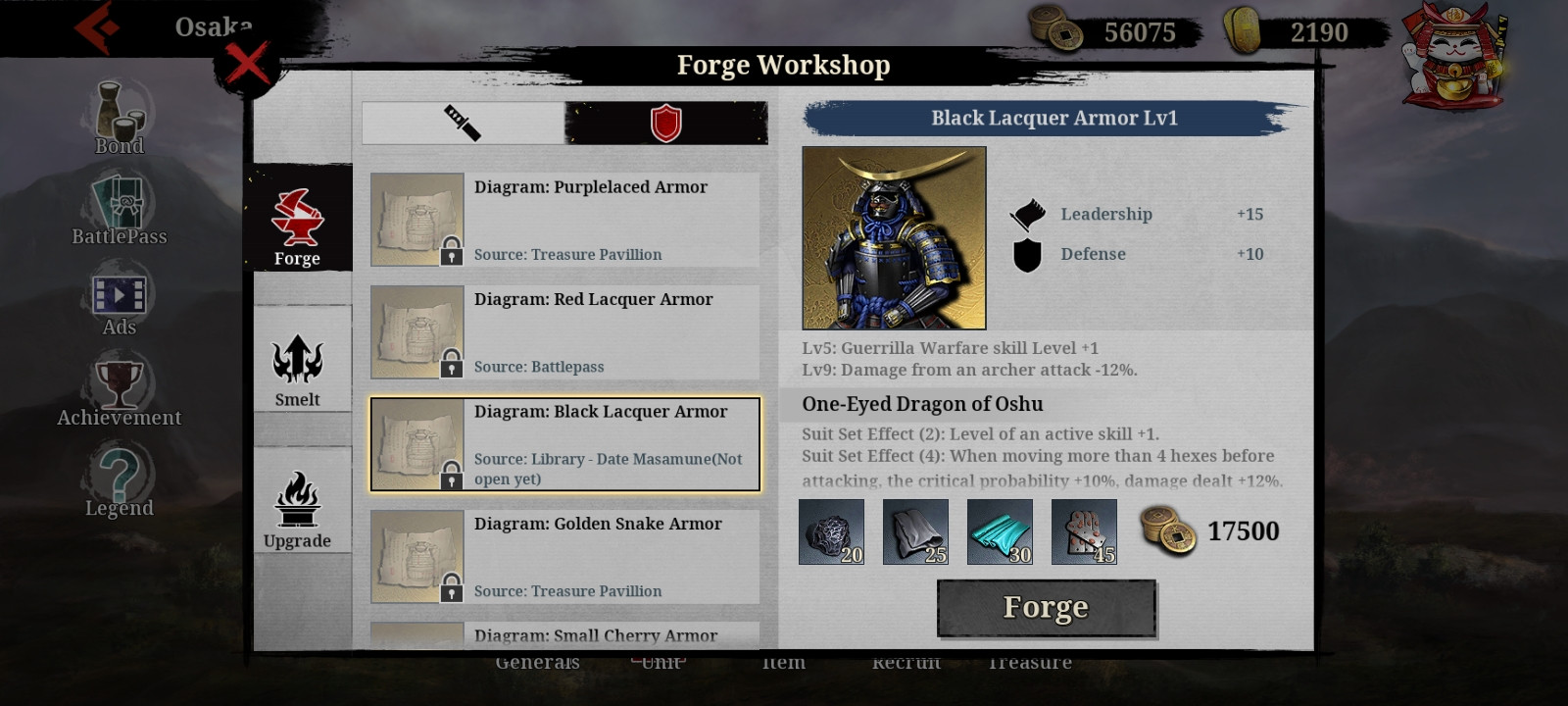Click the teal cloth material icon requiring 30
Screen dimensions: 1568x706
1000,532
